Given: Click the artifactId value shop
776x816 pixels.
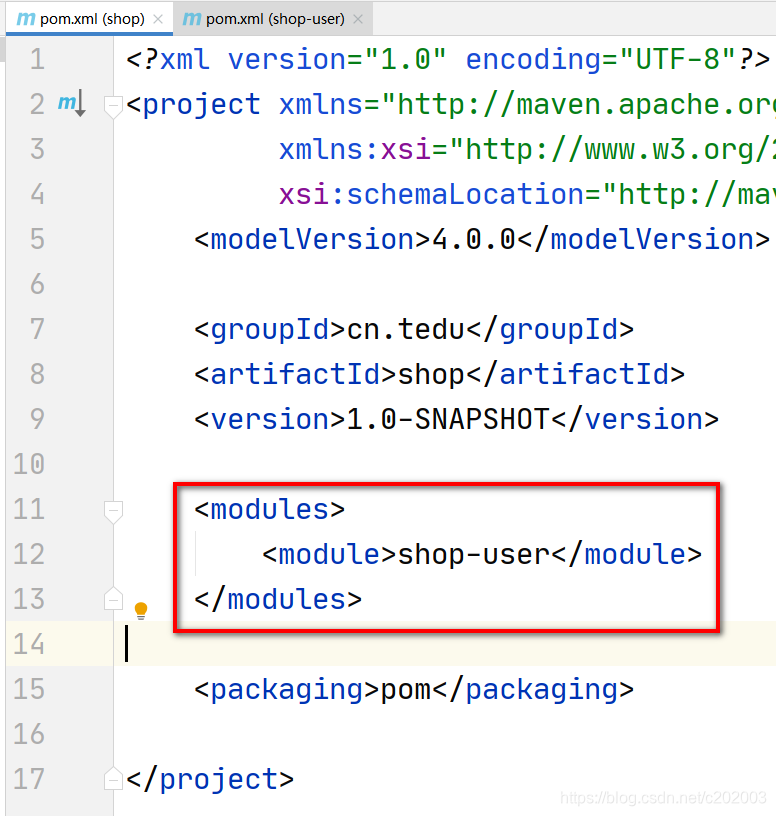Looking at the screenshot, I should [431, 375].
